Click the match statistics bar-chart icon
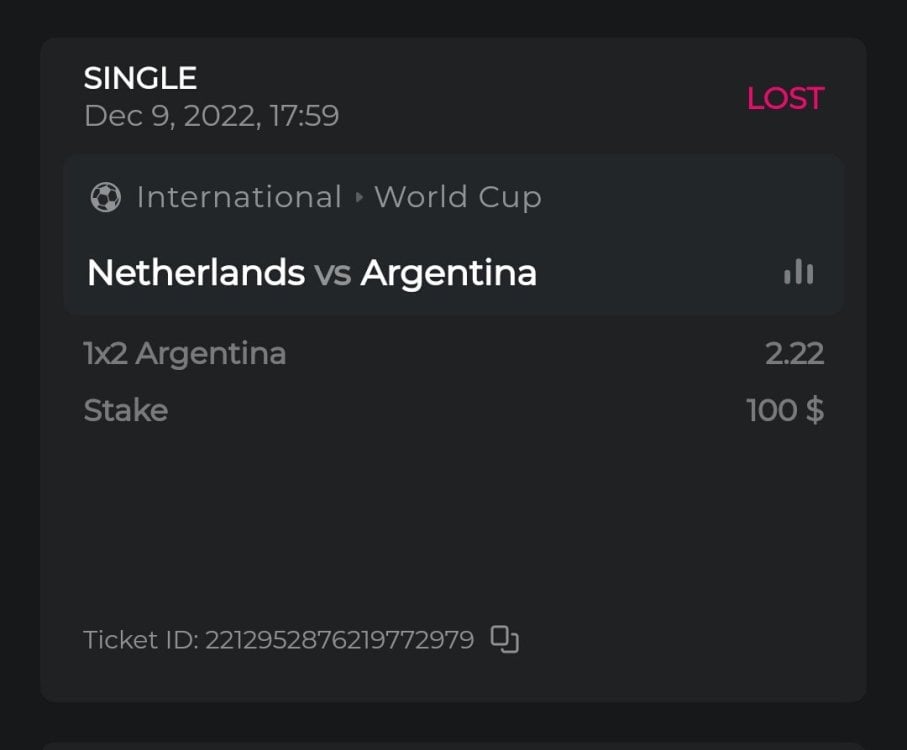This screenshot has height=750, width=907. (798, 272)
